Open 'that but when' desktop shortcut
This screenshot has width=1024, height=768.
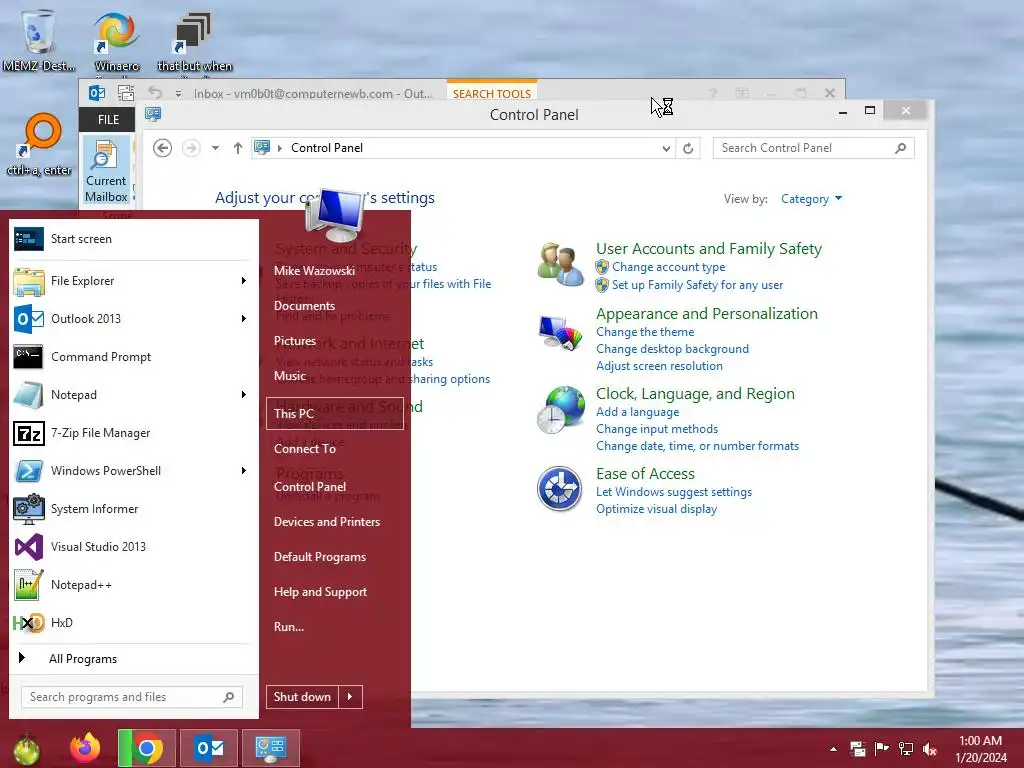[194, 42]
